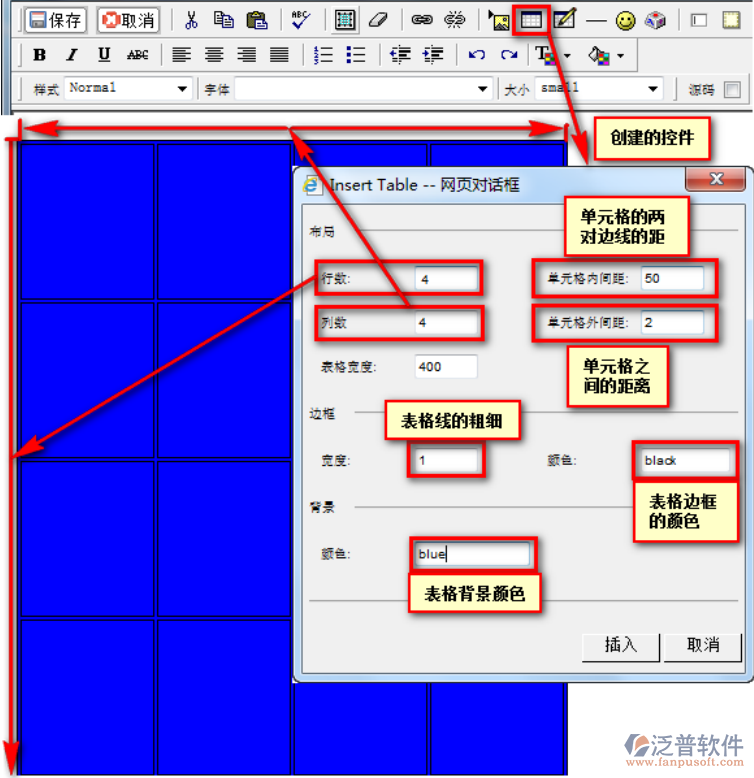Click the dotted-border yellow square icon

[731, 20]
